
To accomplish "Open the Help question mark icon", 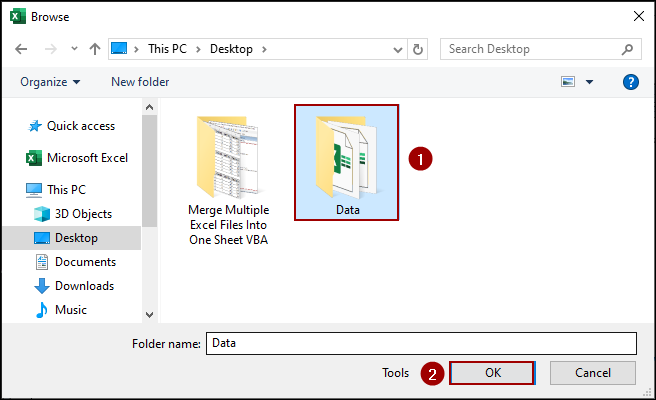I will (x=631, y=82).
